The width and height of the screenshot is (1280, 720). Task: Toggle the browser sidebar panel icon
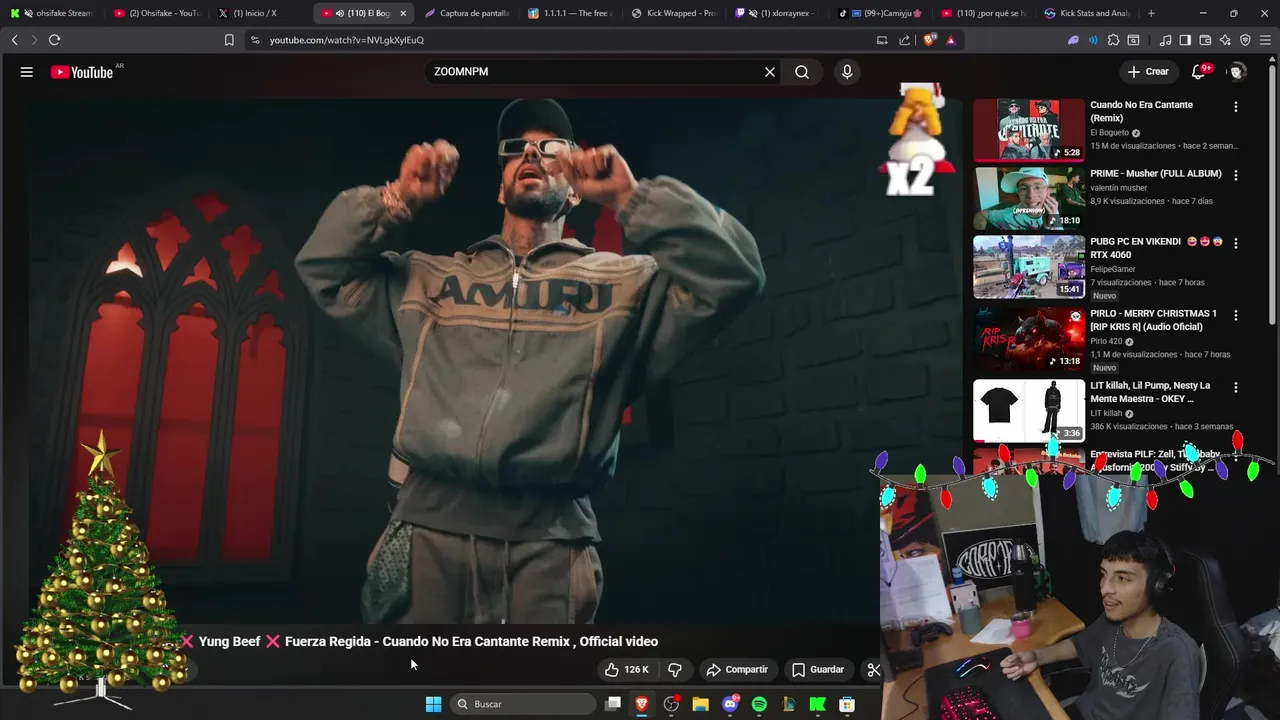point(1185,40)
